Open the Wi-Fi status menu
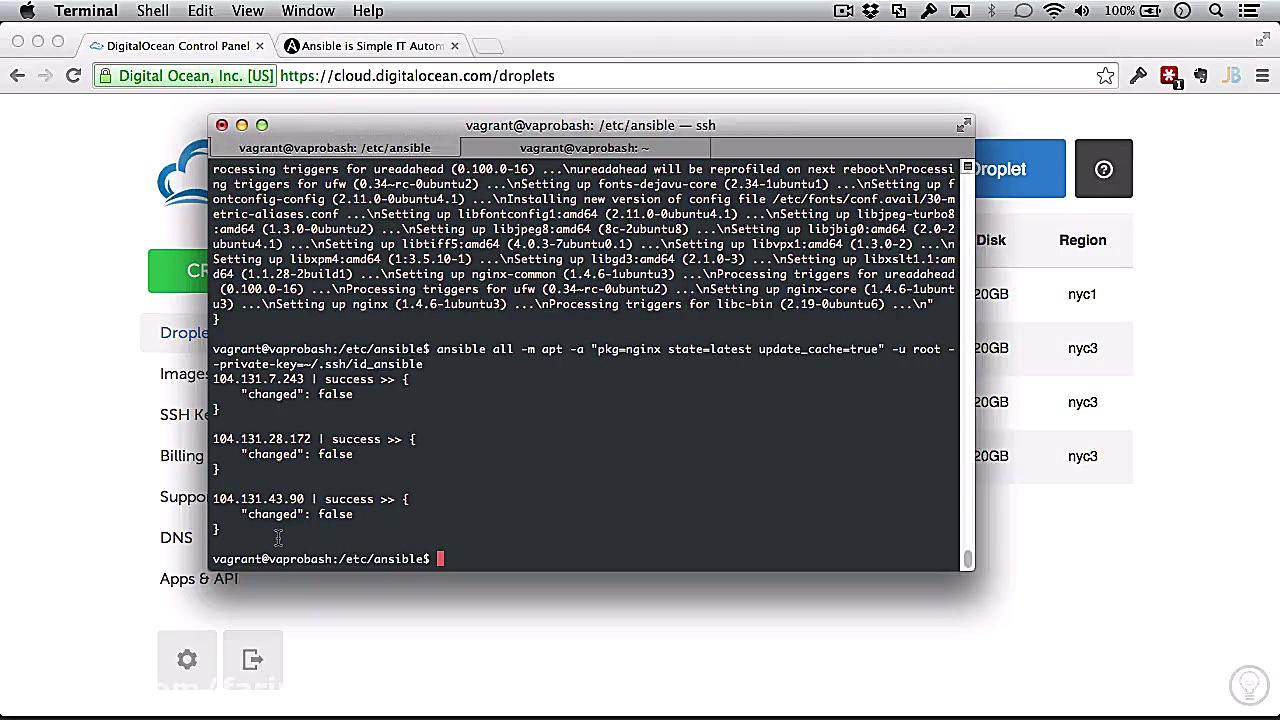This screenshot has height=720, width=1280. tap(1054, 11)
